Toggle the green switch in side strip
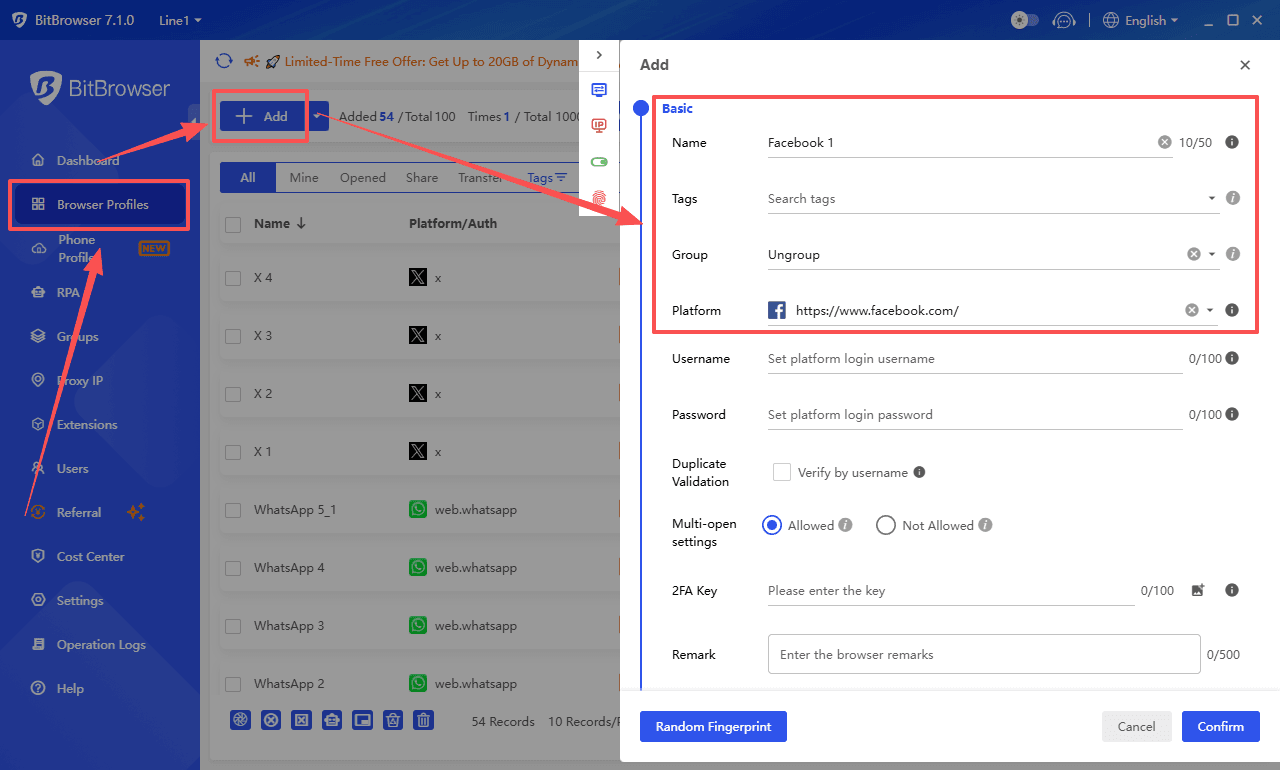The height and width of the screenshot is (770, 1280). [x=599, y=161]
